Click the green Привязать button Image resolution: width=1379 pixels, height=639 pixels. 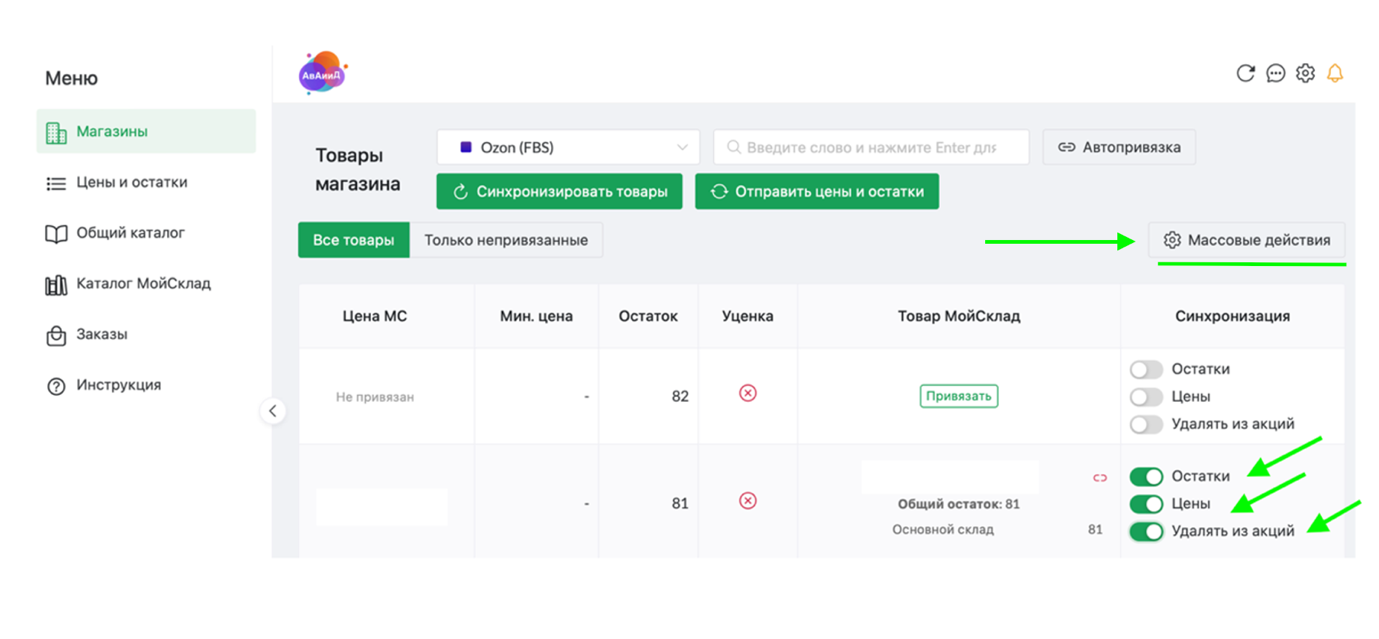coord(959,396)
